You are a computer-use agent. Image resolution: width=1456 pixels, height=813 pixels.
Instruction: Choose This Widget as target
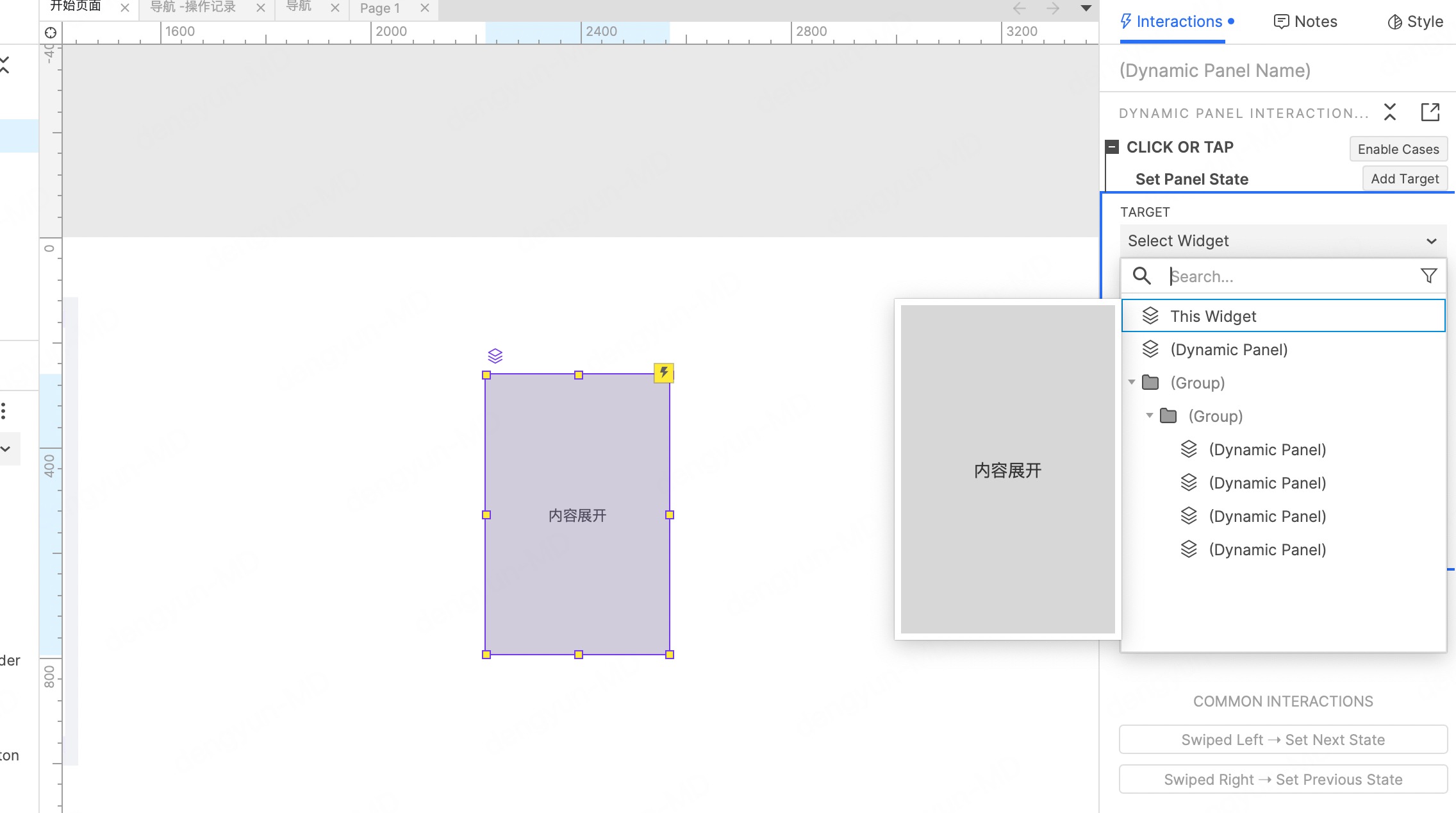coord(1283,315)
